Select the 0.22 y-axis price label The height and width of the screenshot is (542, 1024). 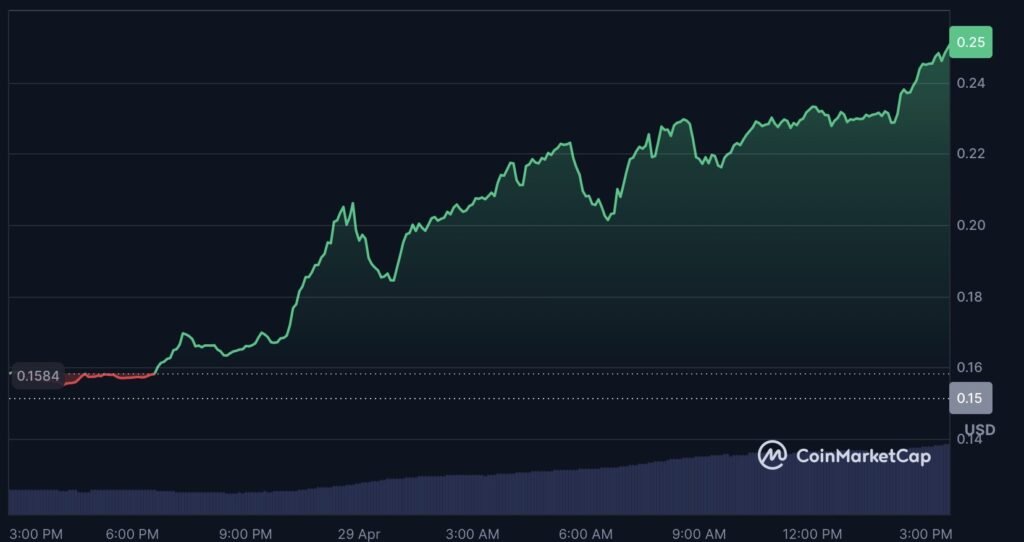point(970,154)
